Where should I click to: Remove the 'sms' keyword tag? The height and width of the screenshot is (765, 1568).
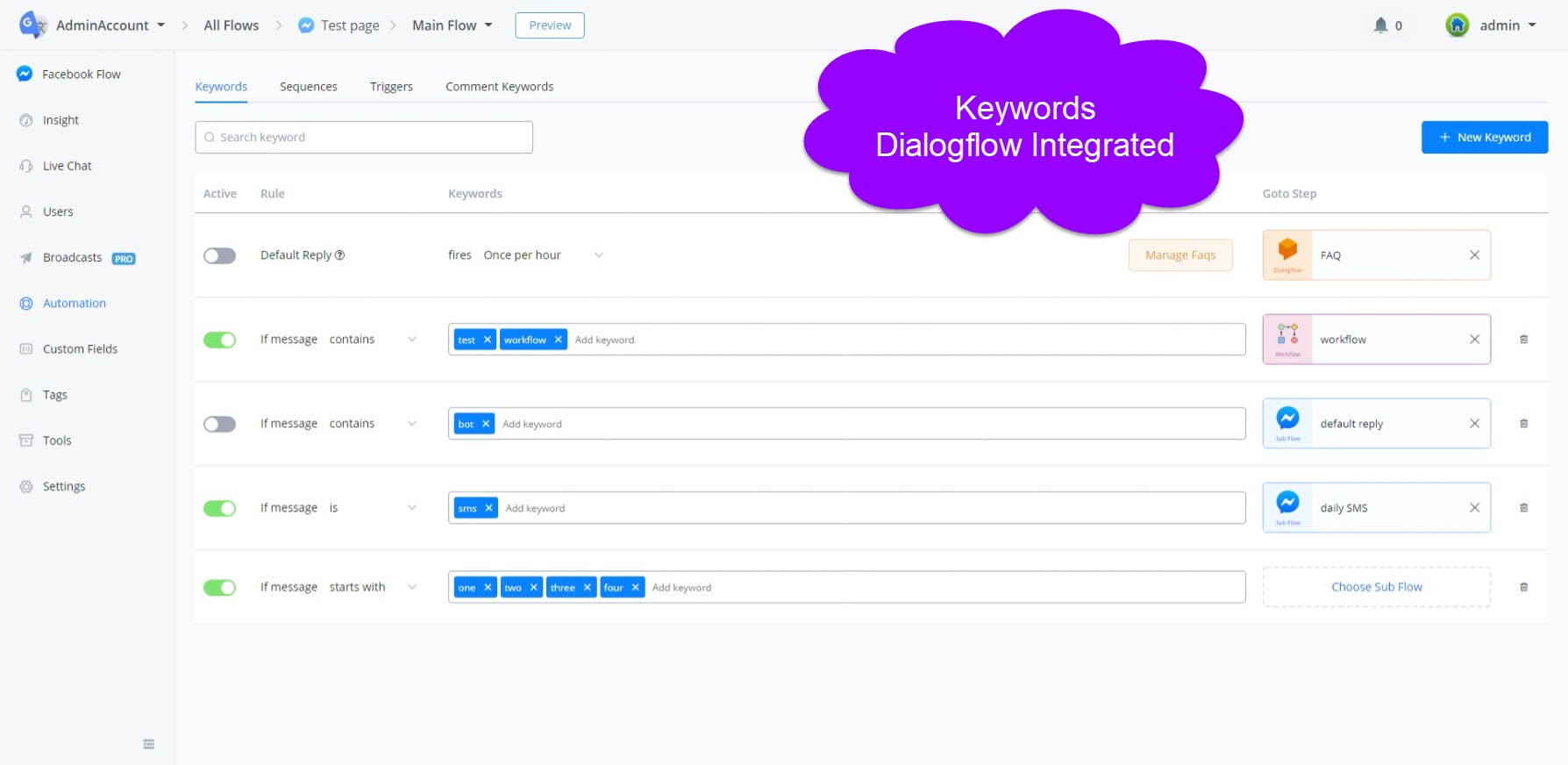pyautogui.click(x=488, y=508)
